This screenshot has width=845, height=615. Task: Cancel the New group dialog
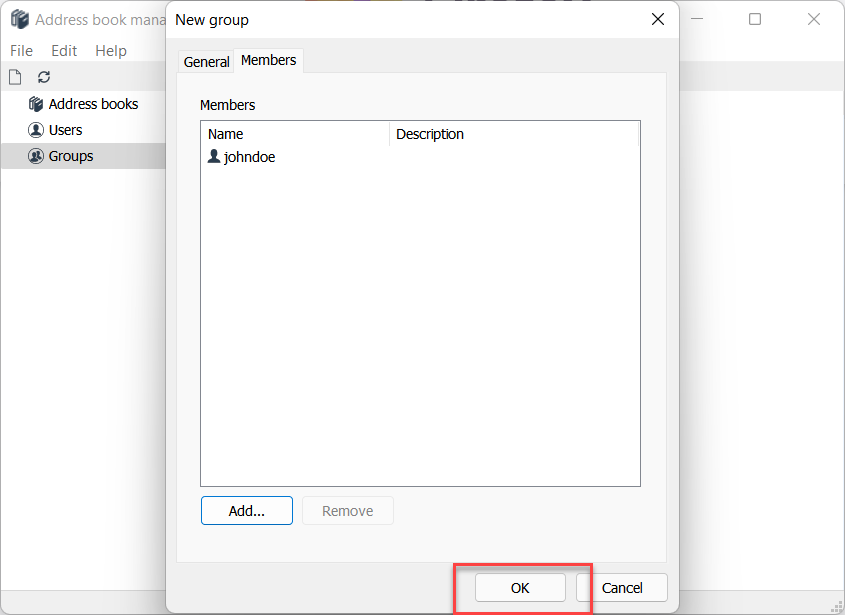coord(622,588)
